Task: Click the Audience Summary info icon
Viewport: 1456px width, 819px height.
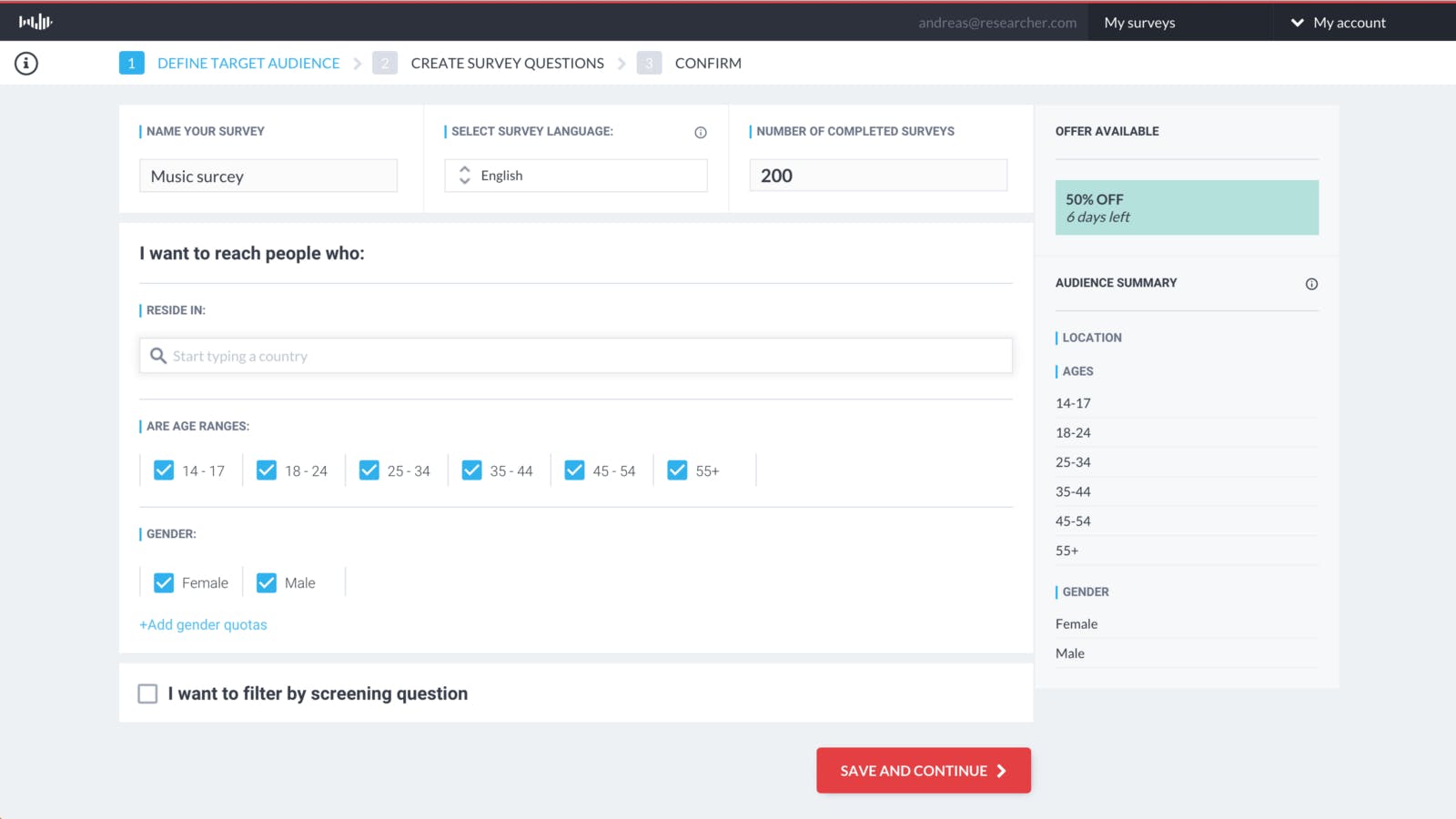Action: 1311,284
